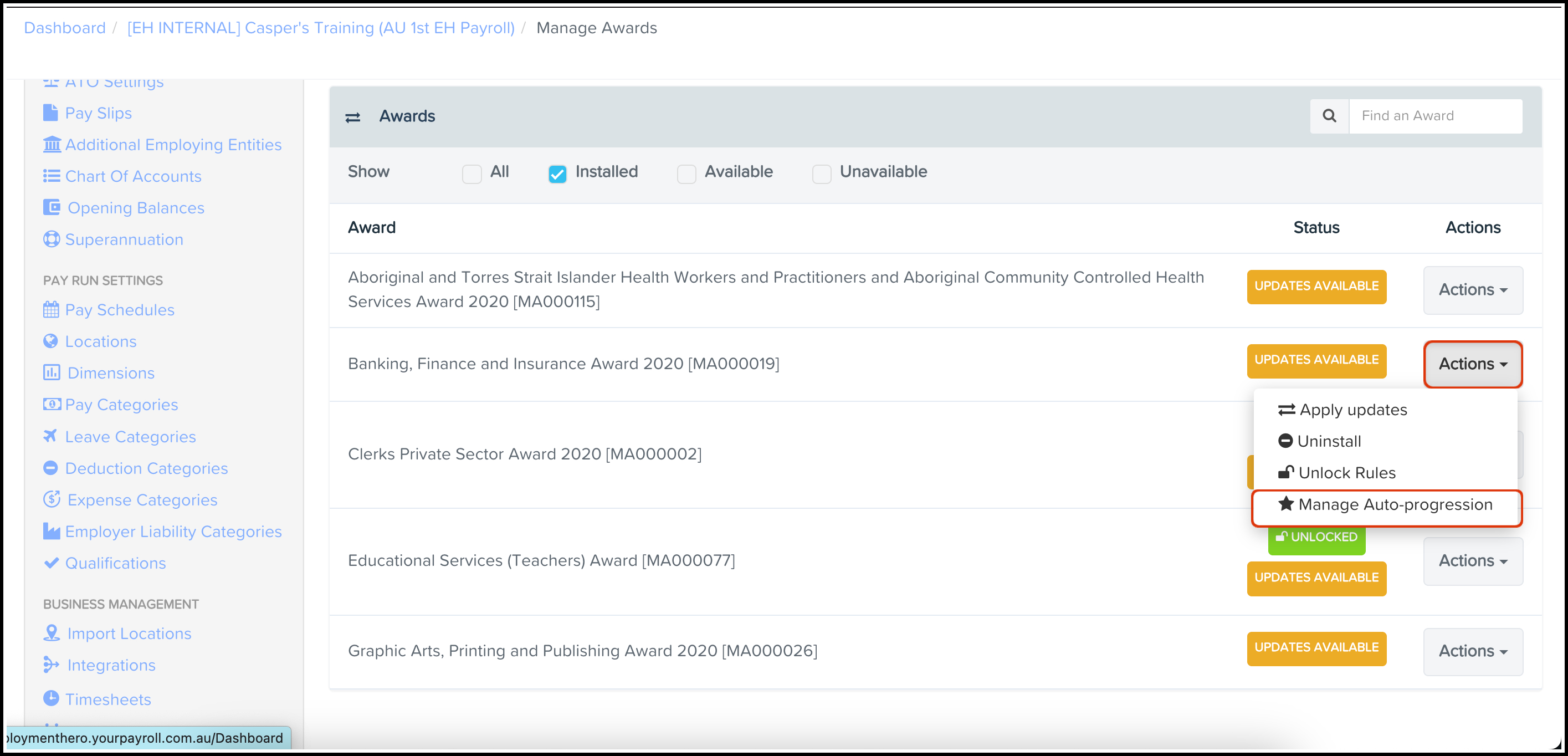Image resolution: width=1568 pixels, height=756 pixels.
Task: Click the Pay Slips document icon
Action: (x=50, y=113)
